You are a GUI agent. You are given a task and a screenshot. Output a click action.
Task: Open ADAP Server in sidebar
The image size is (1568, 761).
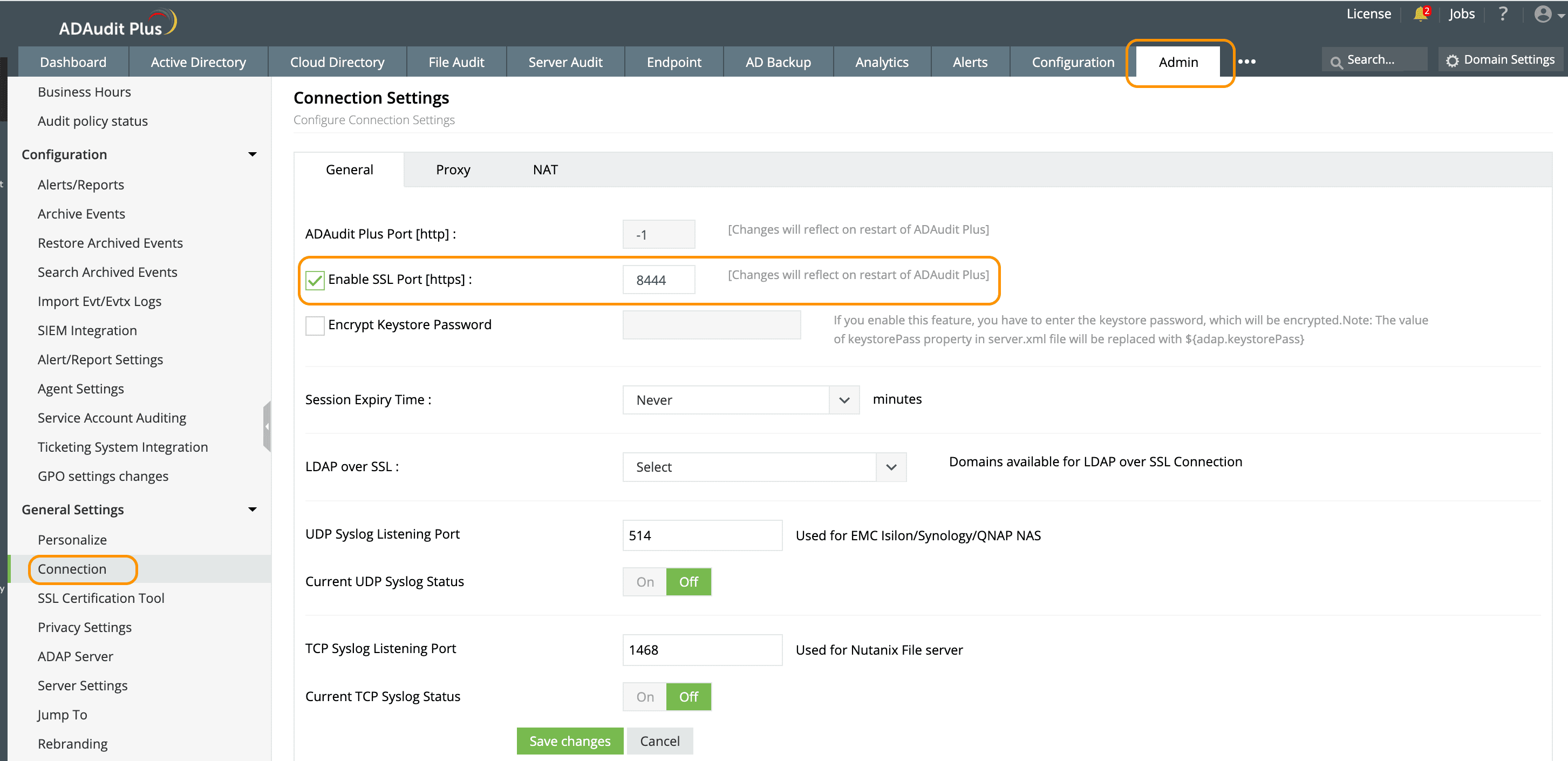[x=75, y=657]
